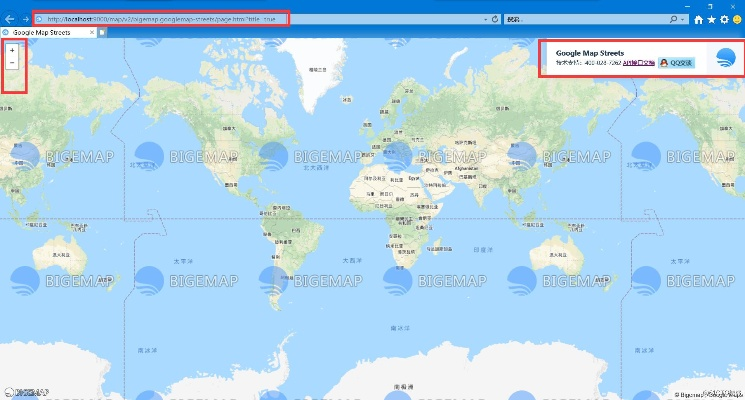Open the browser Home page icon
Viewport: 745px width, 400px height.
click(x=698, y=19)
